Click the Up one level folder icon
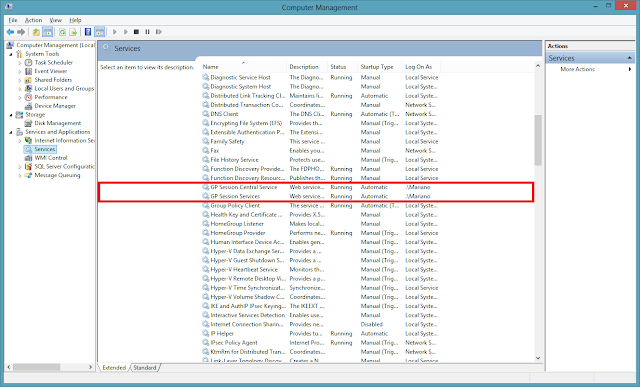The image size is (640, 387). click(x=36, y=32)
